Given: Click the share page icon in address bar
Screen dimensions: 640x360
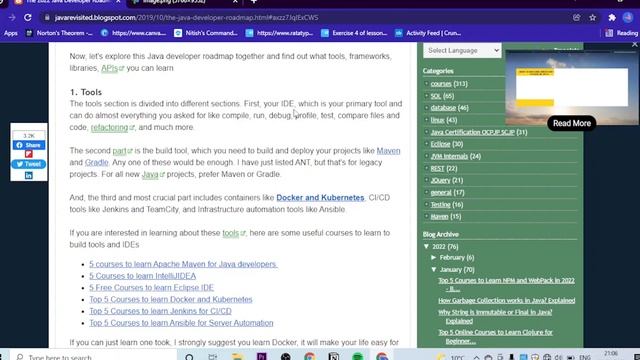Looking at the screenshot, I should pyautogui.click(x=576, y=18).
